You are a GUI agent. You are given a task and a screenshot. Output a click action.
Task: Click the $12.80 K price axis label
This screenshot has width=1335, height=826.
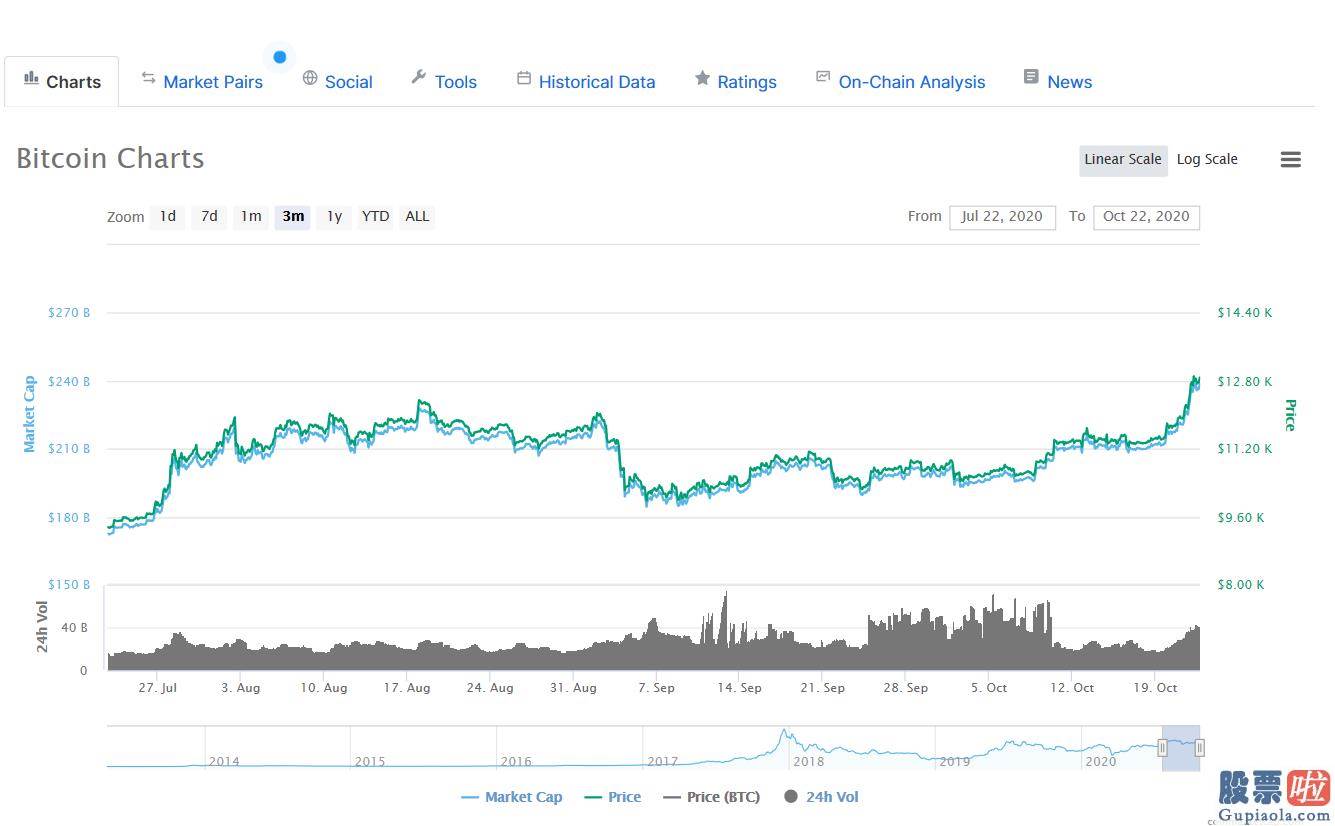(x=1245, y=381)
